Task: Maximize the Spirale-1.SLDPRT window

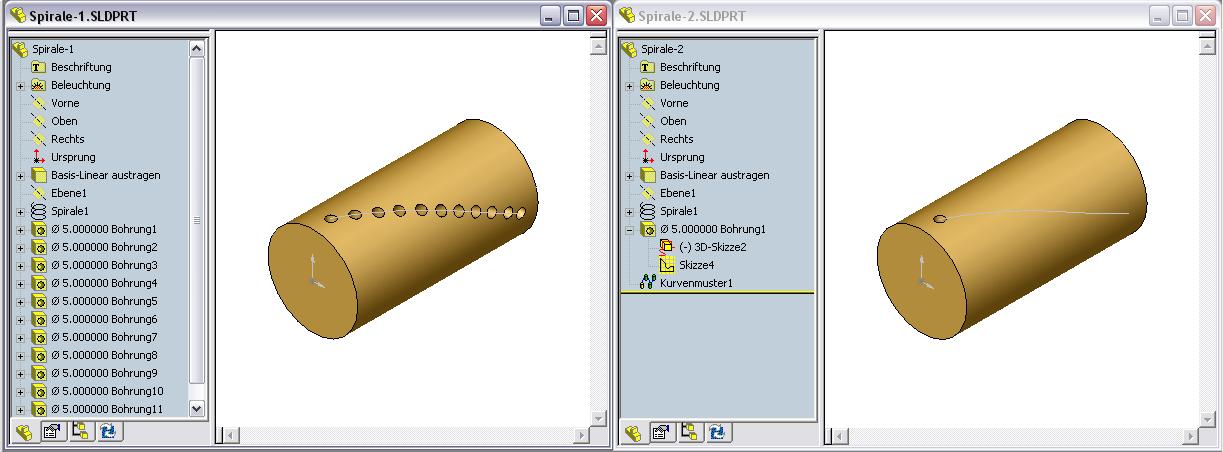Action: click(574, 16)
